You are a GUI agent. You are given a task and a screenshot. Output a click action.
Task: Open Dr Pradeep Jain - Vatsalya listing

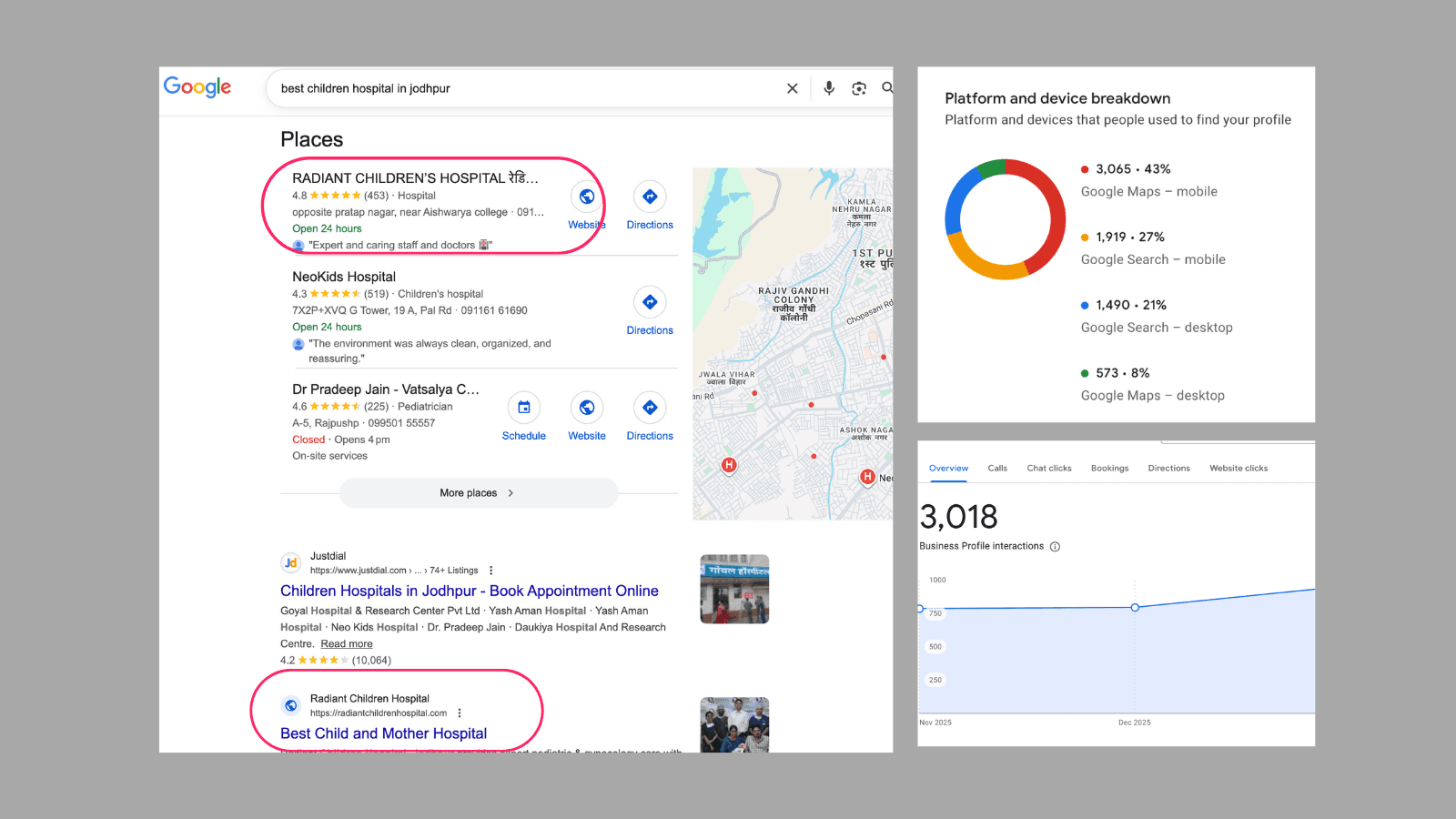386,389
